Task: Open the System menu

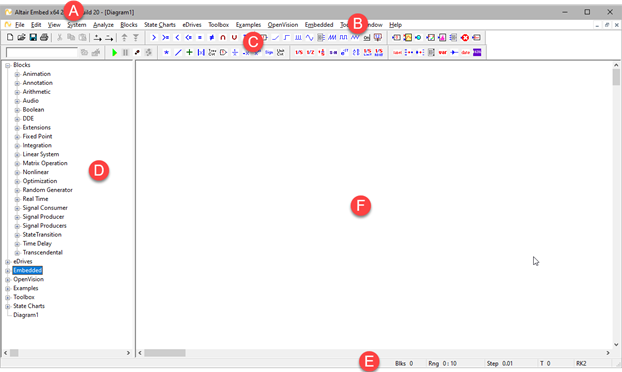Action: coord(77,25)
